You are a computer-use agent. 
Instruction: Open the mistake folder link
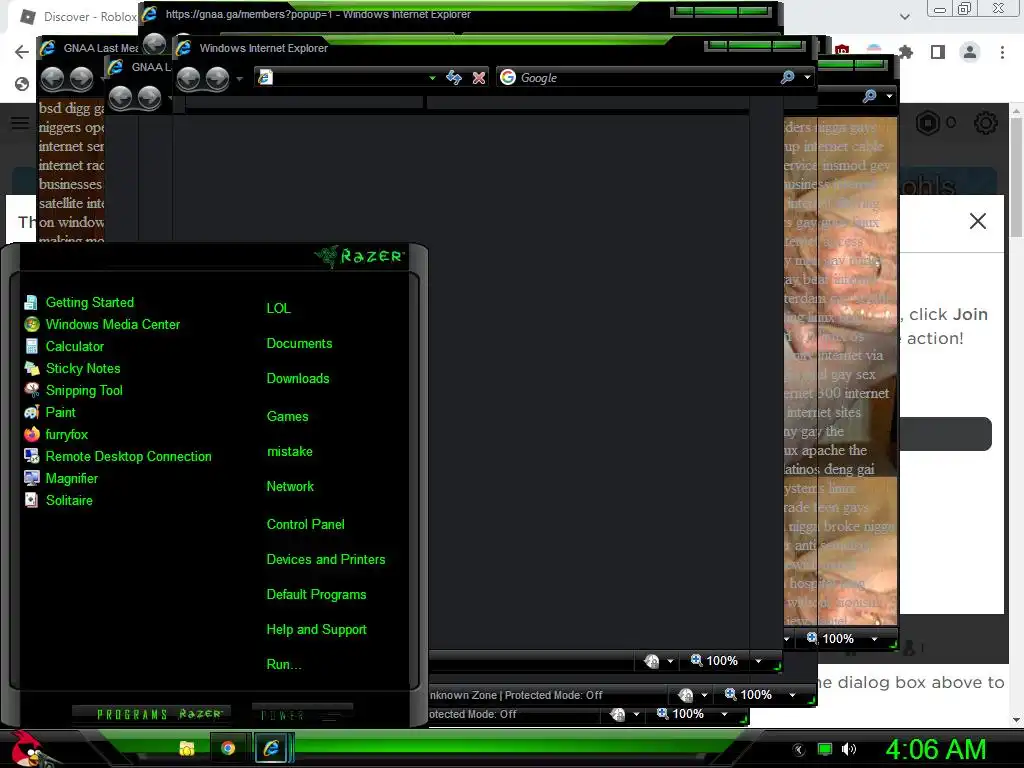click(289, 451)
